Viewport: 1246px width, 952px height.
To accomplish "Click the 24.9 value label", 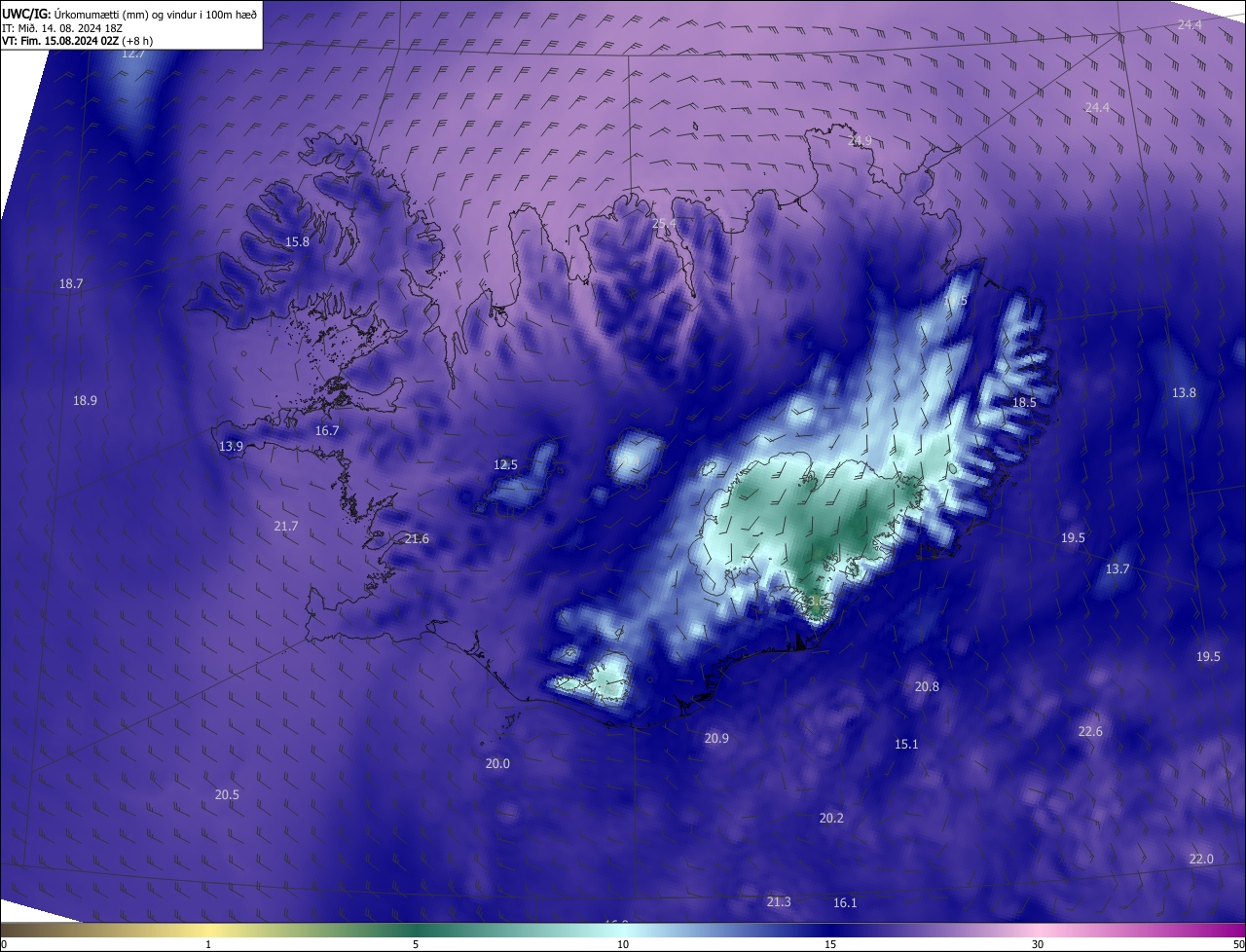I will [x=861, y=141].
